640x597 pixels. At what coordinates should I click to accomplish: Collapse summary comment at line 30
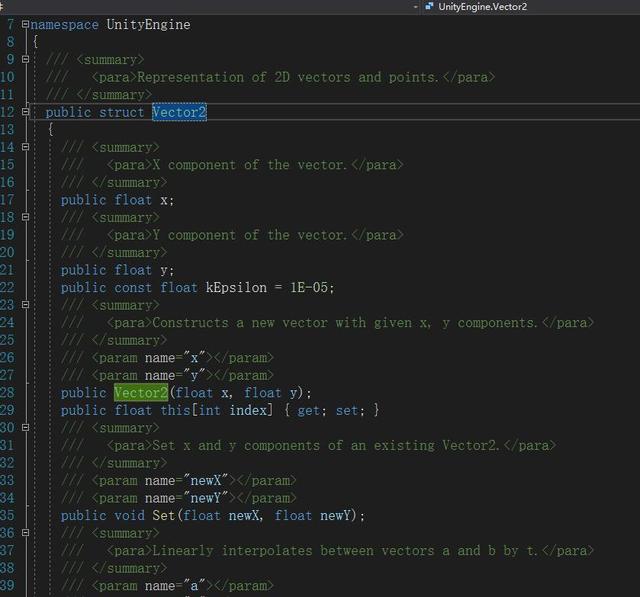[25, 427]
